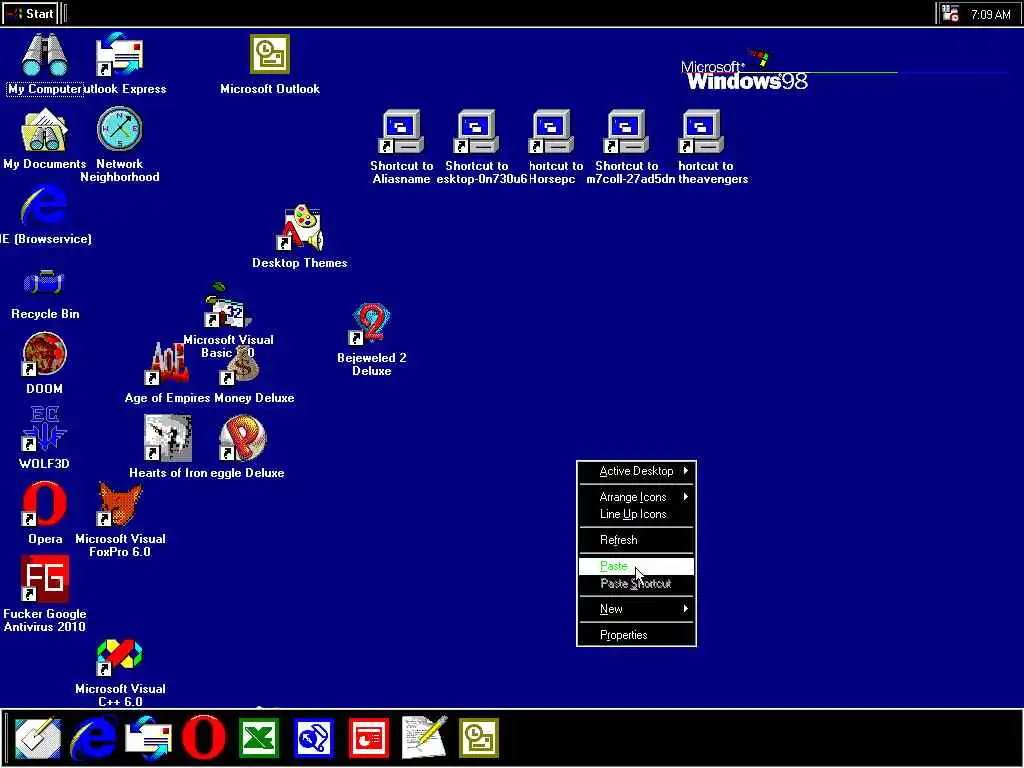Click the Shortcut to theavengers icon
The image size is (1024, 768).
702,131
